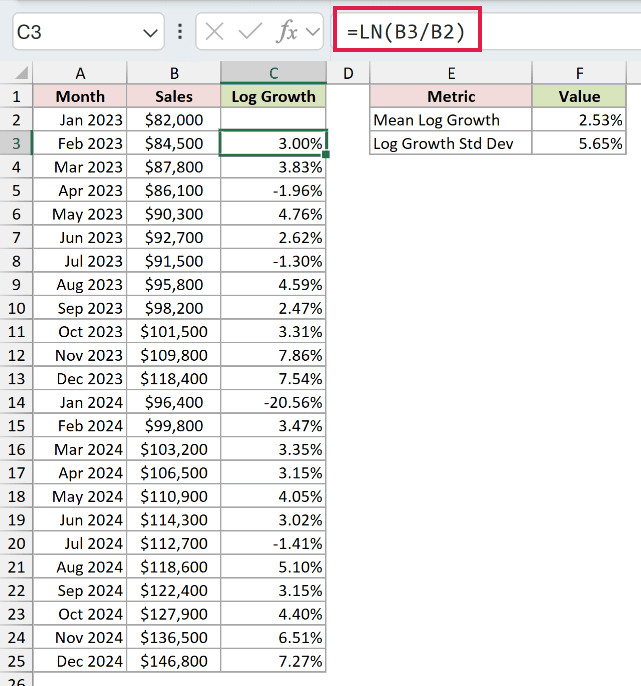Select the Log Growth Std Dev cell

pos(451,143)
